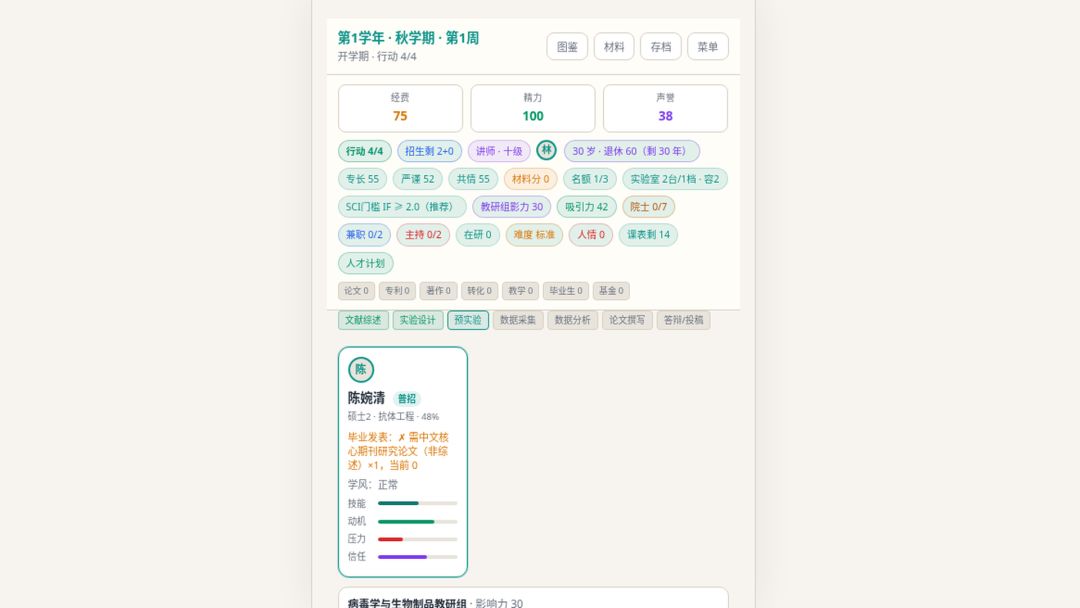Select the 数据分析 stage tab

point(572,320)
